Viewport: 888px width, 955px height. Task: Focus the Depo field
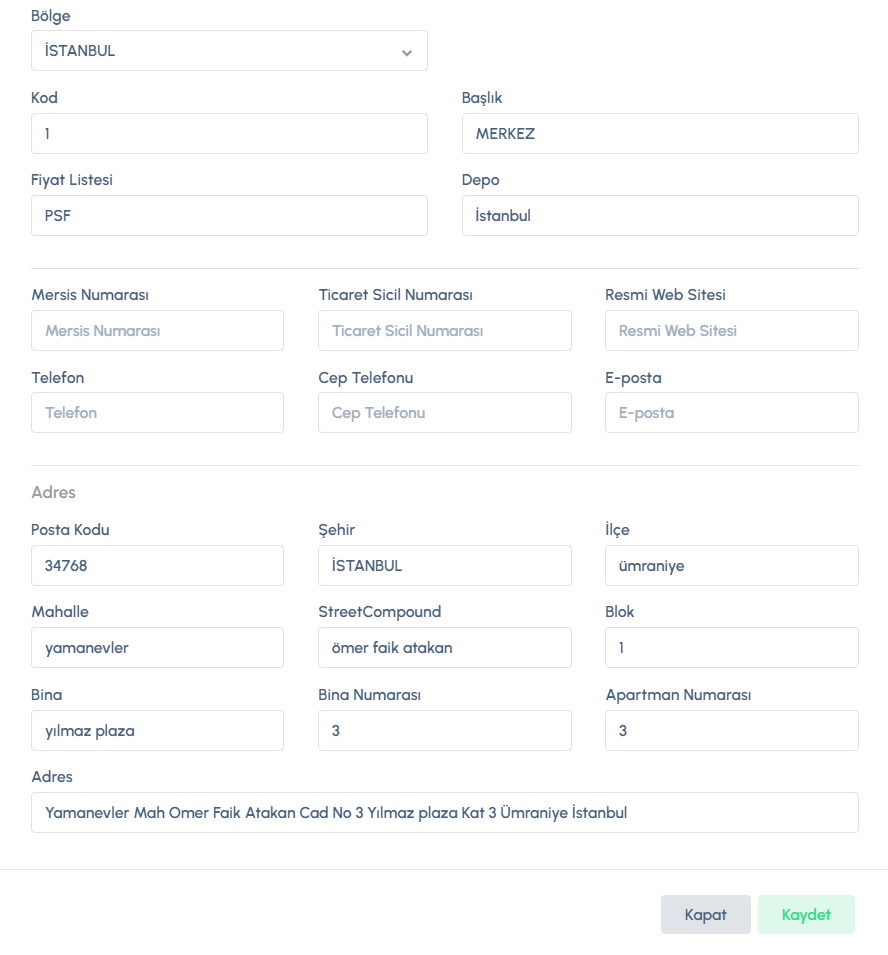(660, 215)
